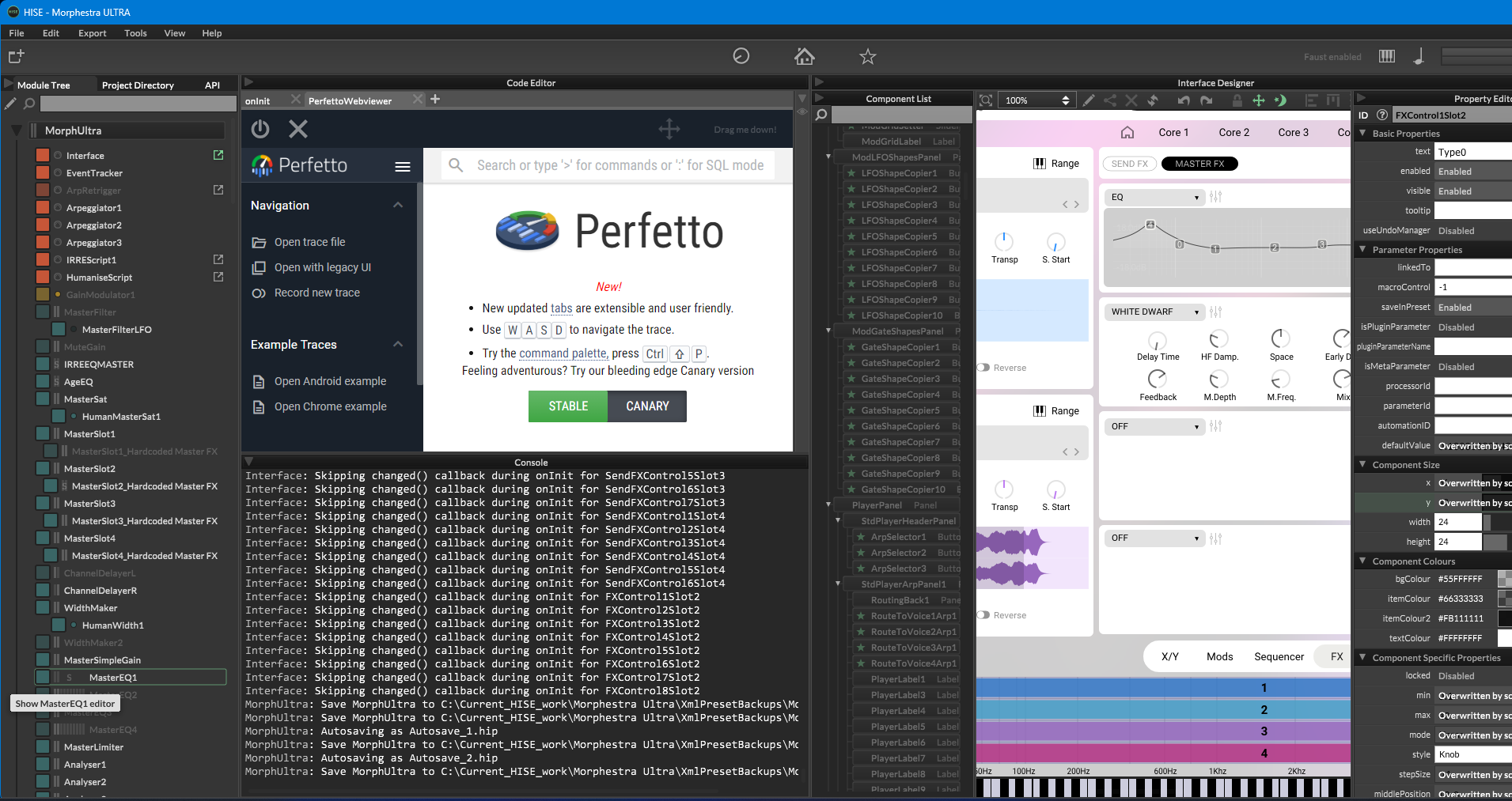Viewport: 1512px width, 801px height.
Task: Switch to the Project Directory tab
Action: (138, 85)
